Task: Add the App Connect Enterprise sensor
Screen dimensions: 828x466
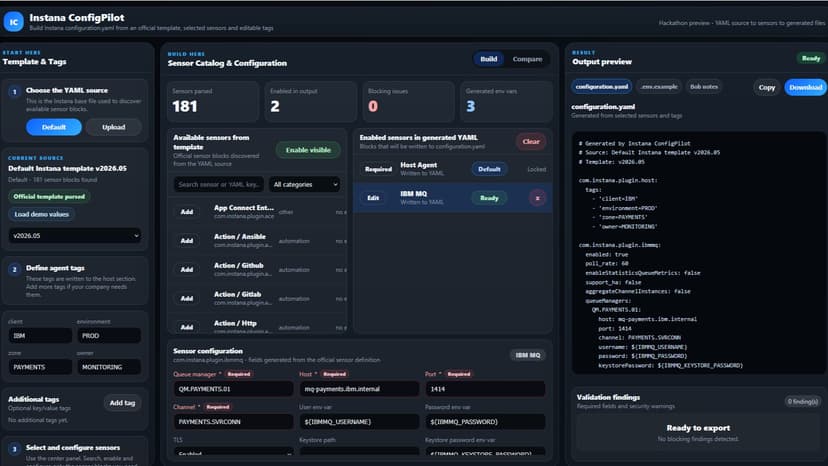Action: click(x=187, y=212)
